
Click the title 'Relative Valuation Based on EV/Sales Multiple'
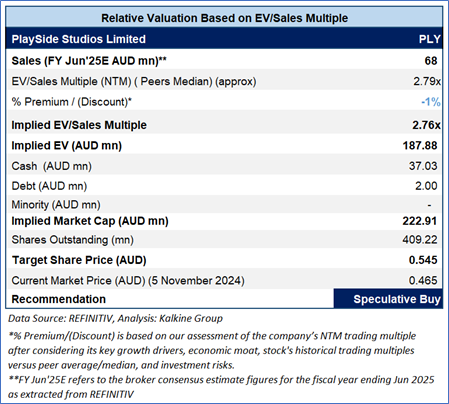point(224,18)
